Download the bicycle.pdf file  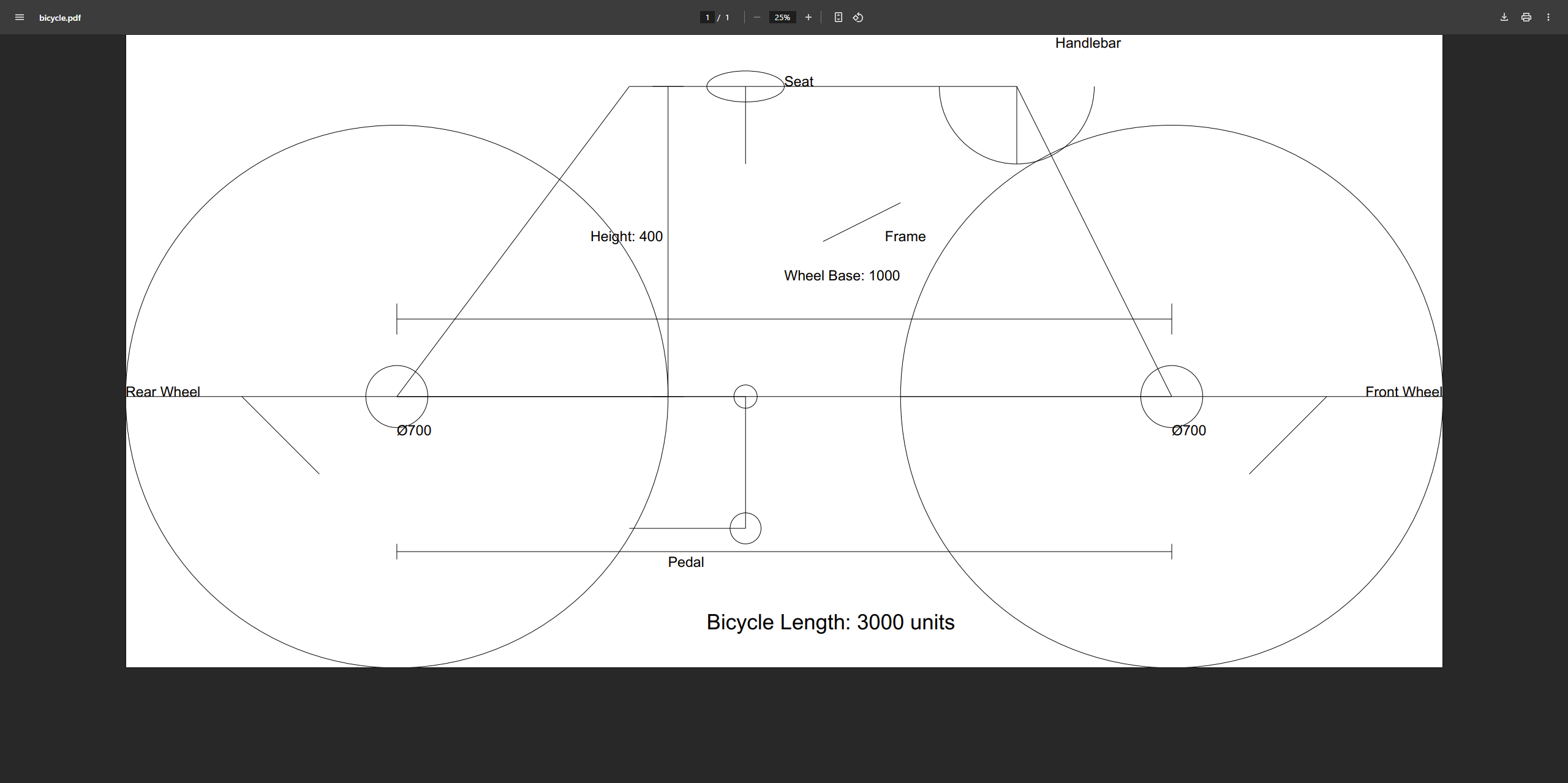[x=1504, y=17]
